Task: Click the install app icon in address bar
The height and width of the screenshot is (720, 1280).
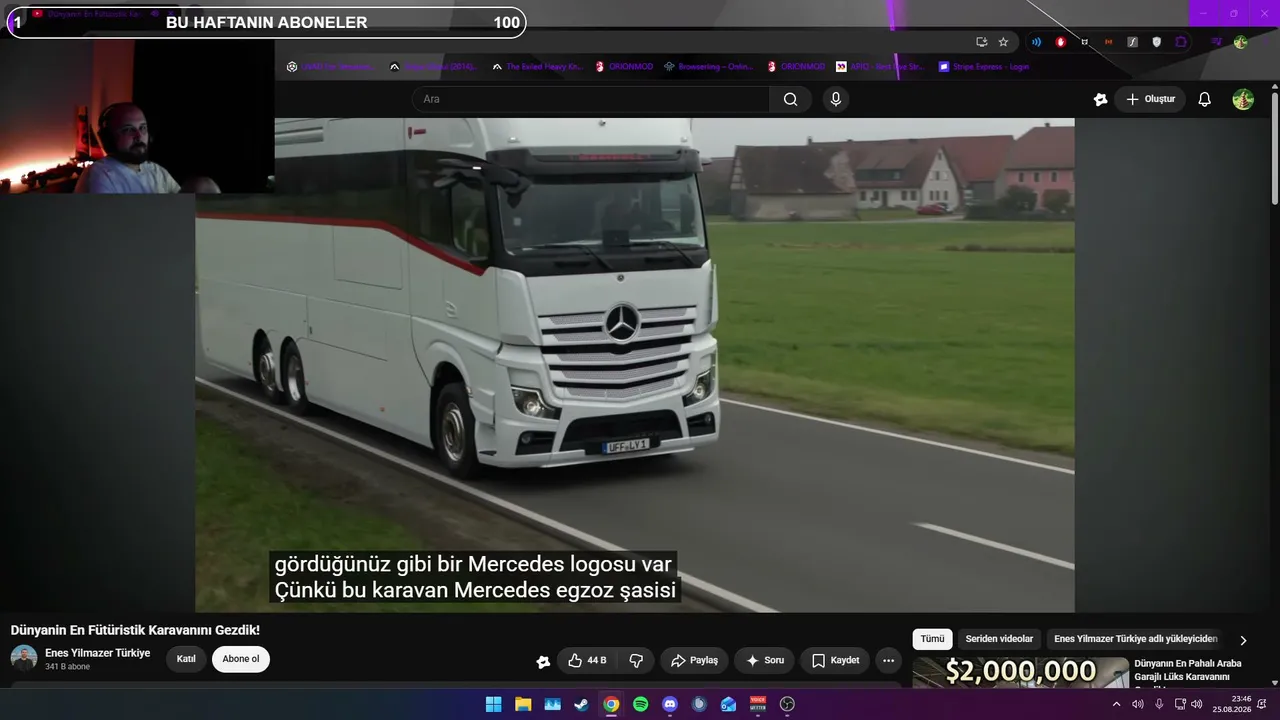Action: 981,42
